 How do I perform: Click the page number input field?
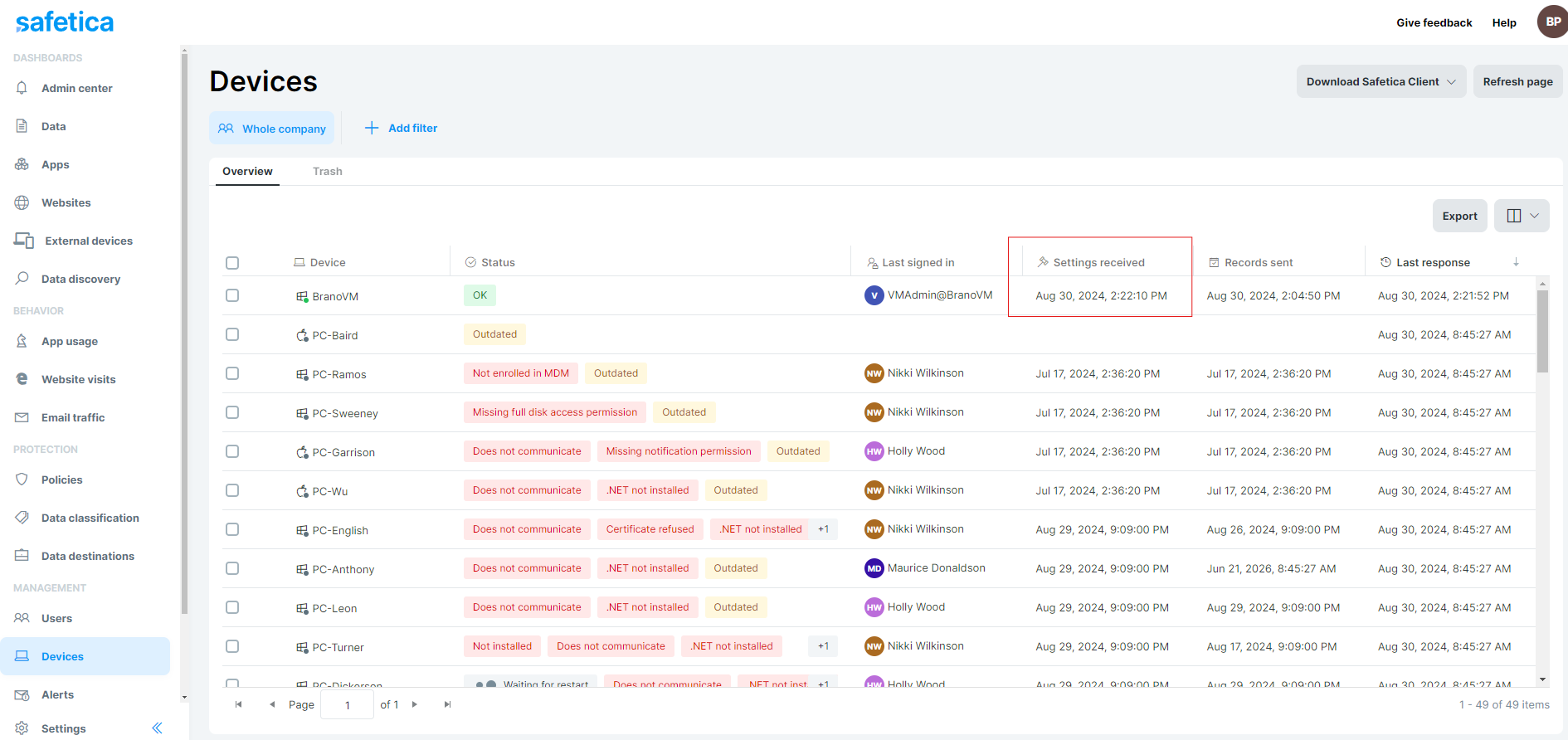click(347, 704)
